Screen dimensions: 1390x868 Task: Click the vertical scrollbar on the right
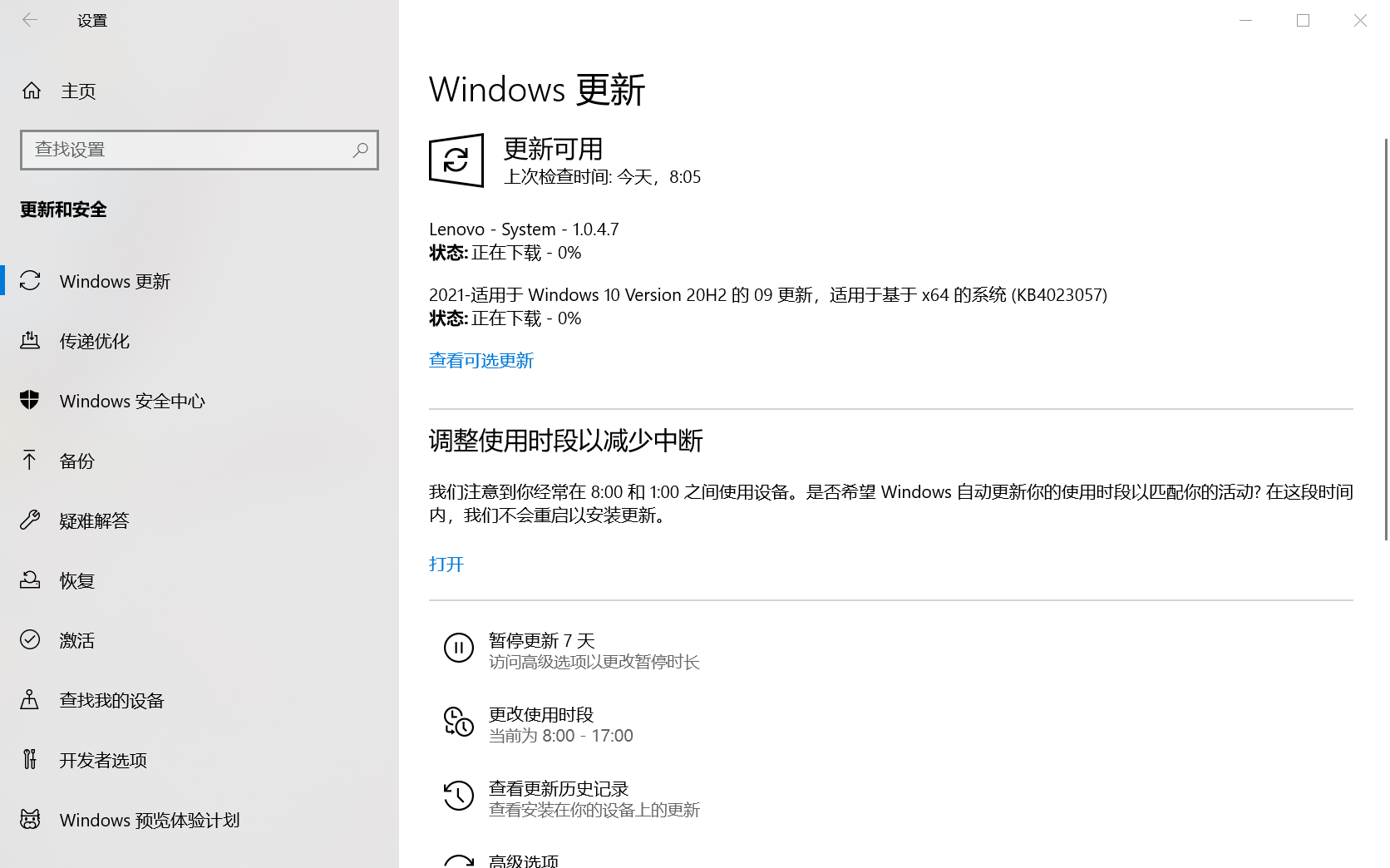[x=1385, y=339]
